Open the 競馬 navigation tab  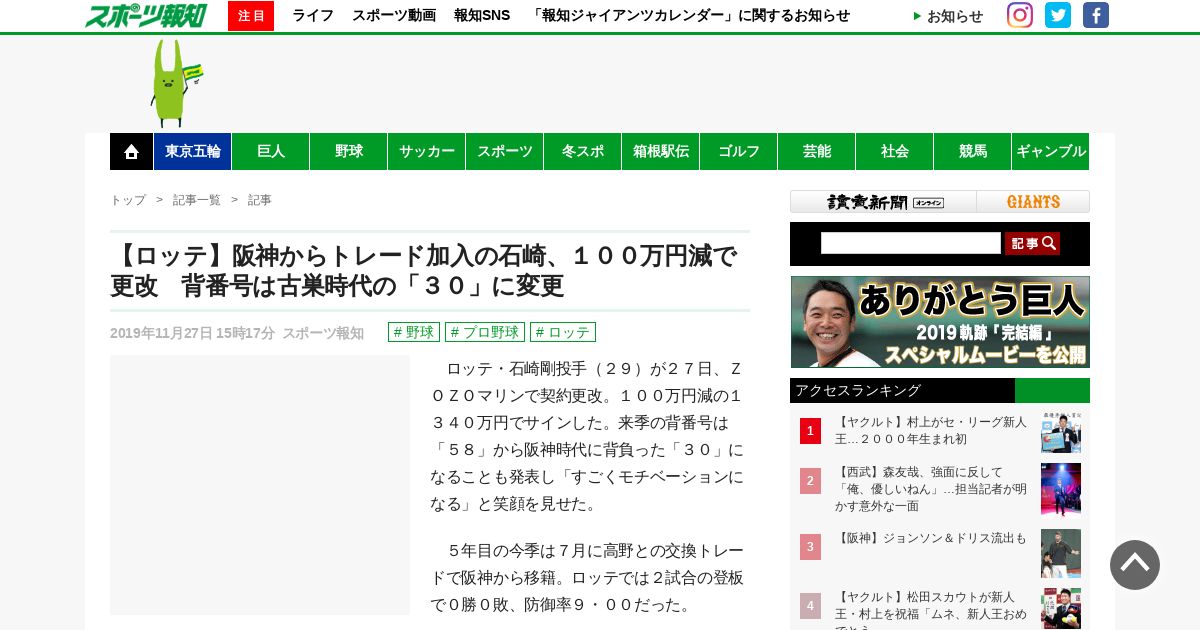coord(973,151)
